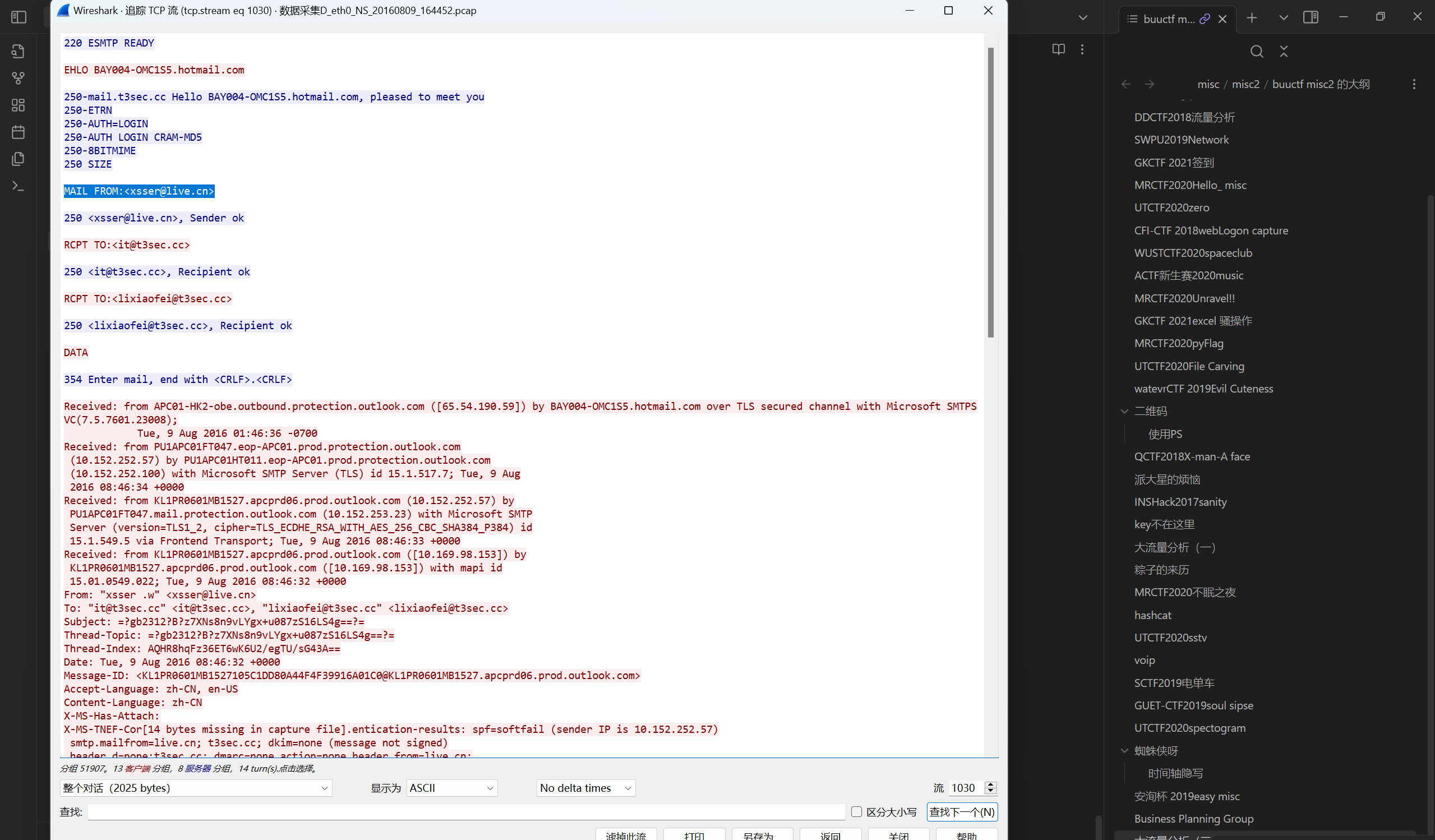Click the Wireshark stream vertical scrollbar thumb
The image size is (1435, 840).
[x=990, y=192]
